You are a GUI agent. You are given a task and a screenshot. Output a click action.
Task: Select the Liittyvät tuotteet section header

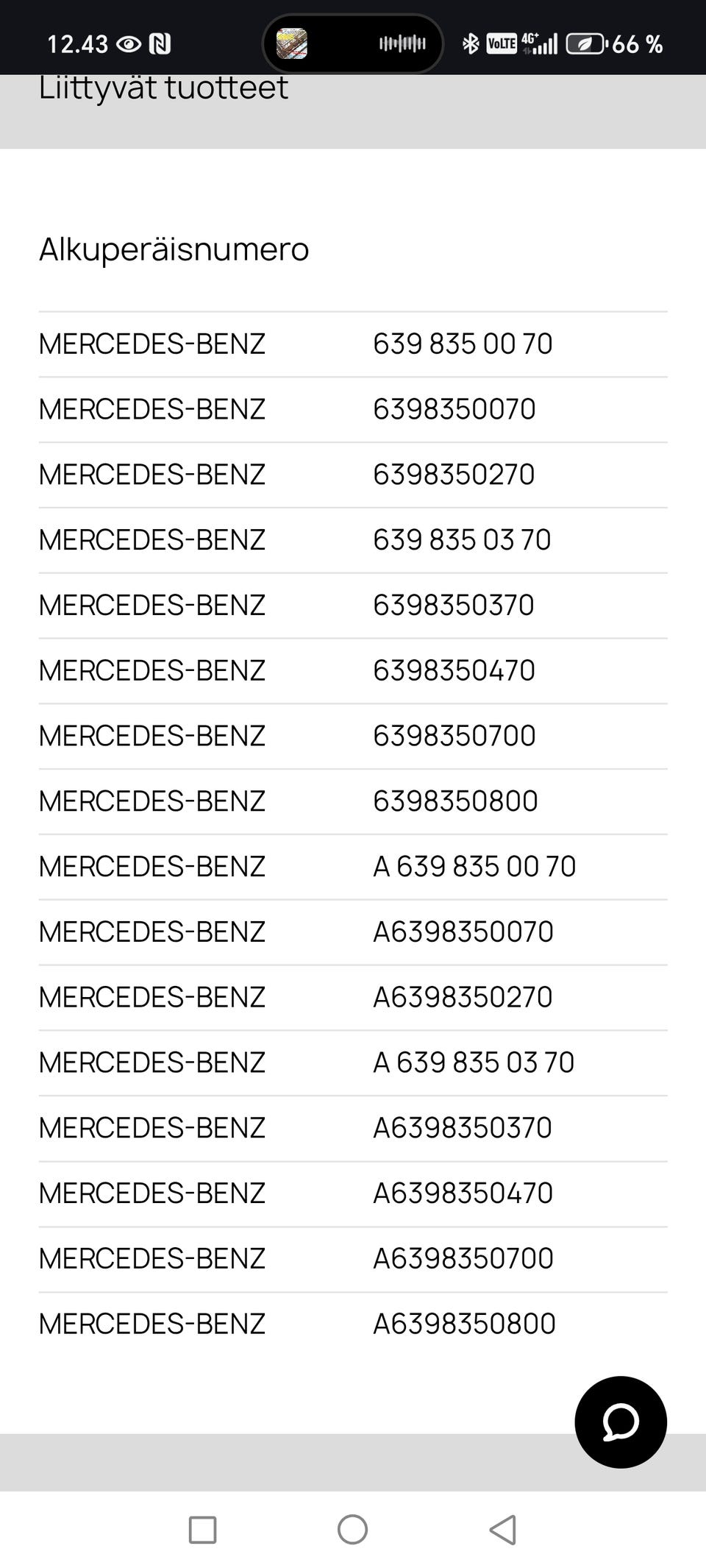(163, 88)
